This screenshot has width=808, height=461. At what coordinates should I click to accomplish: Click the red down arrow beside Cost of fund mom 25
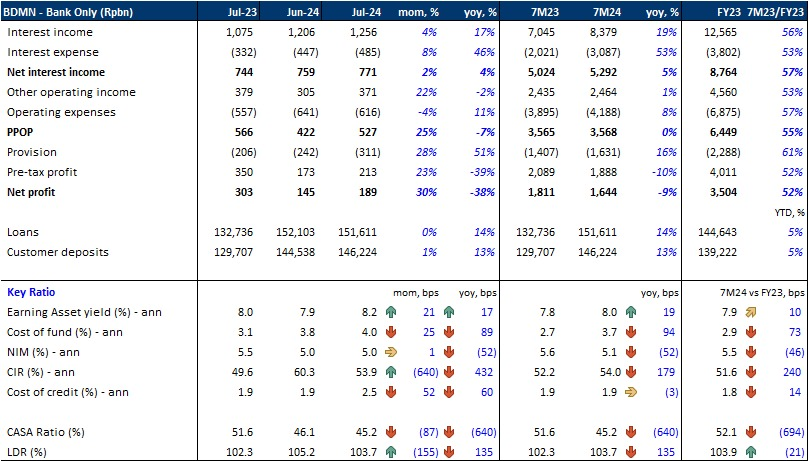pyautogui.click(x=391, y=332)
